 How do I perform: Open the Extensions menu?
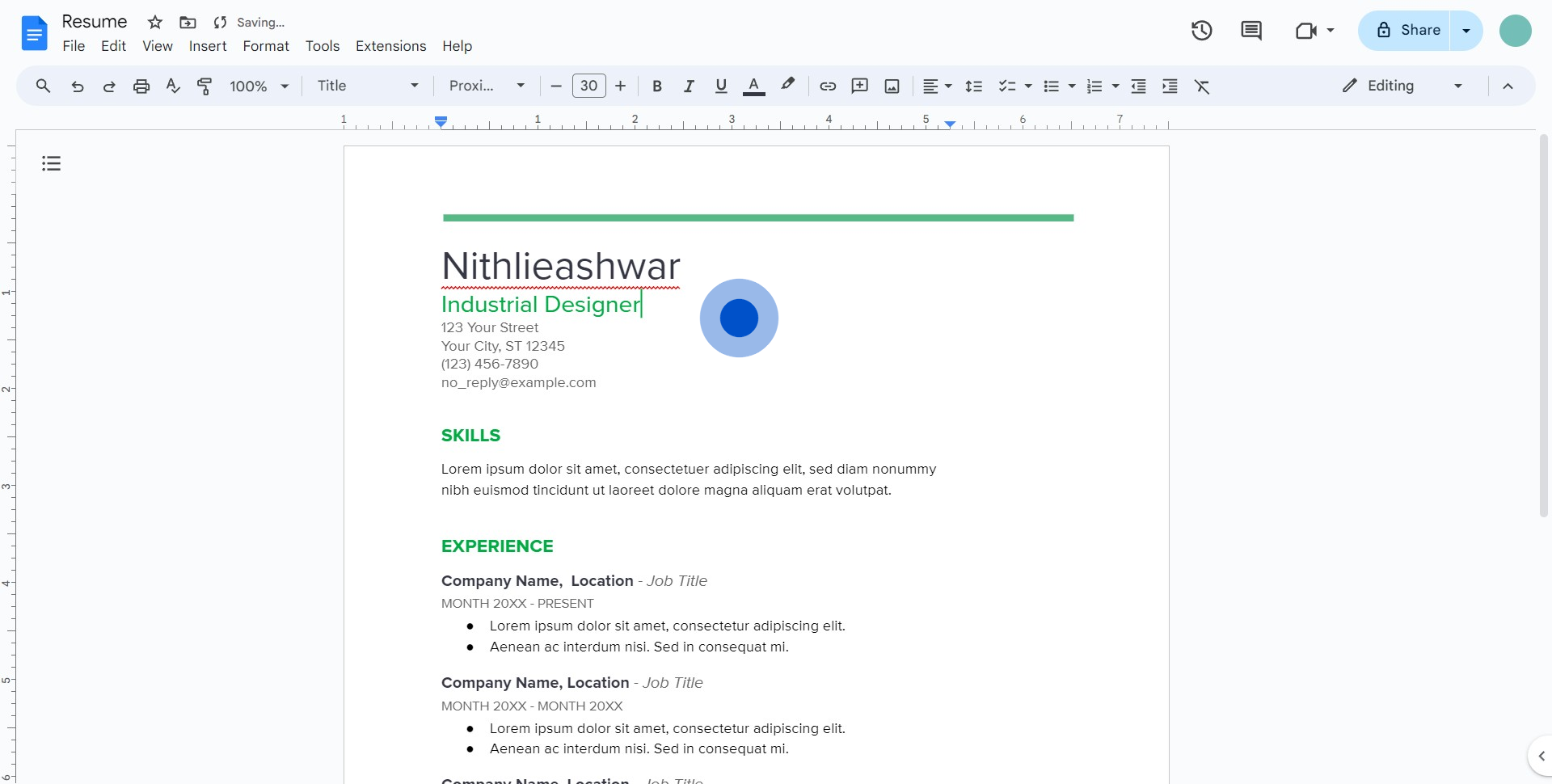[390, 46]
